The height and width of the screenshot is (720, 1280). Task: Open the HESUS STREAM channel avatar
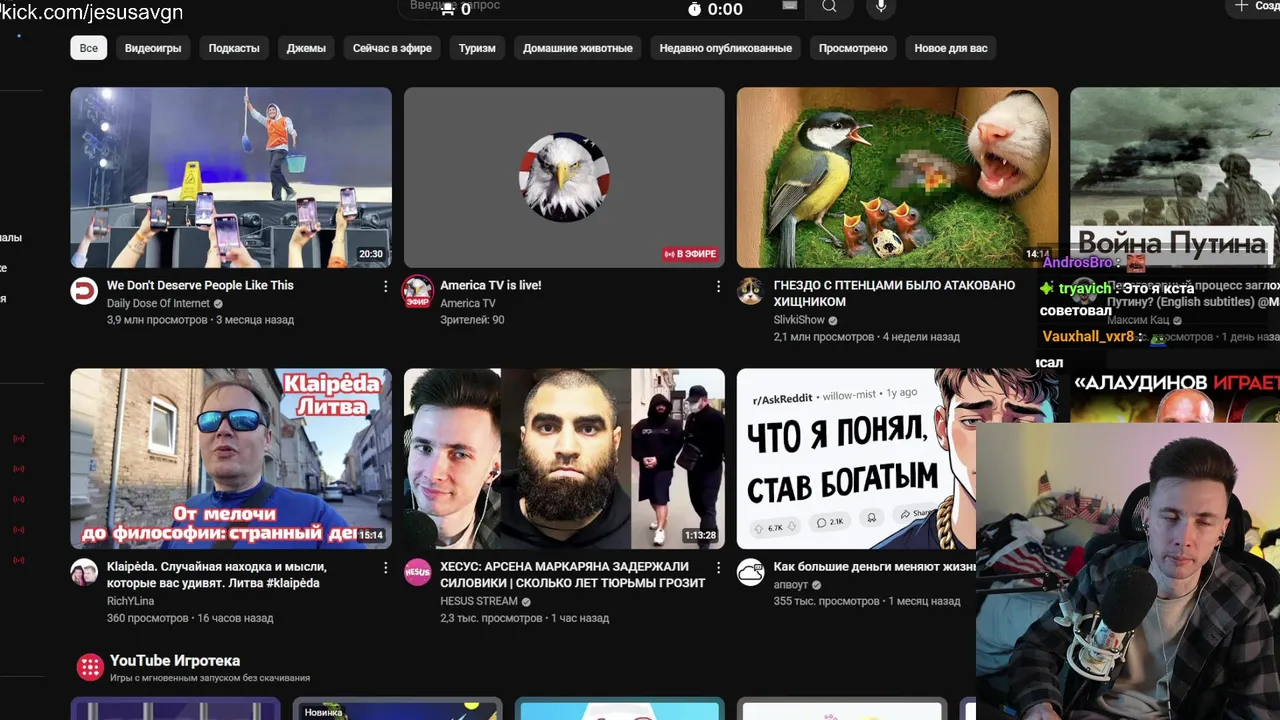[x=417, y=572]
